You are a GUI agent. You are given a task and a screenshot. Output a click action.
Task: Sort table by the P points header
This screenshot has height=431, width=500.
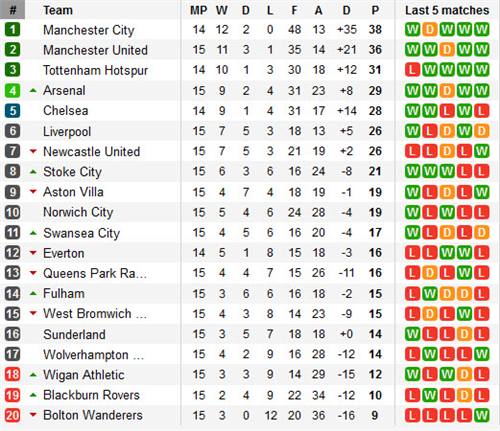[x=375, y=10]
